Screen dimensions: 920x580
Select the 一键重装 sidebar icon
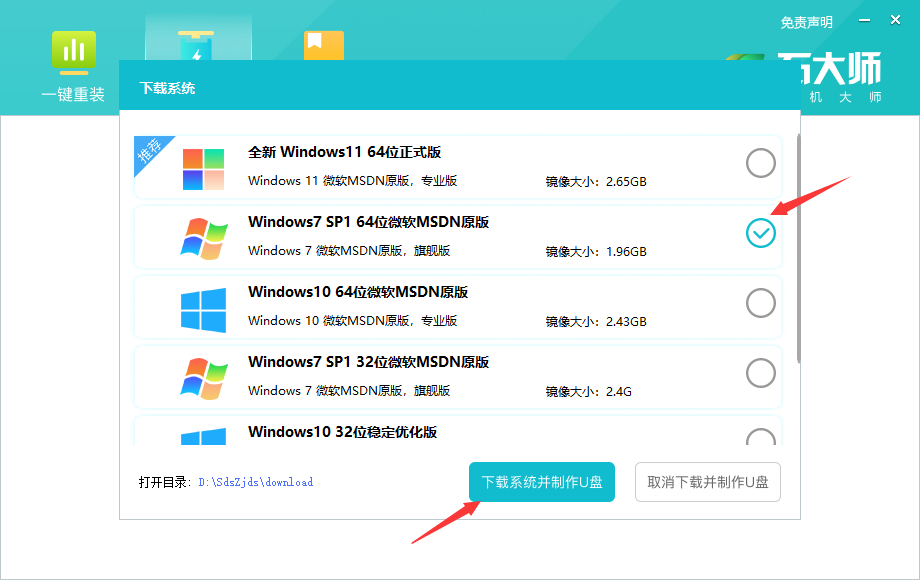coord(73,57)
